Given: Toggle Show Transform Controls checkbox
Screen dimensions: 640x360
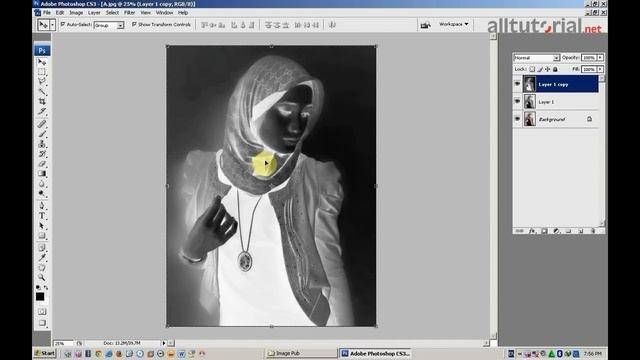Looking at the screenshot, I should (134, 24).
